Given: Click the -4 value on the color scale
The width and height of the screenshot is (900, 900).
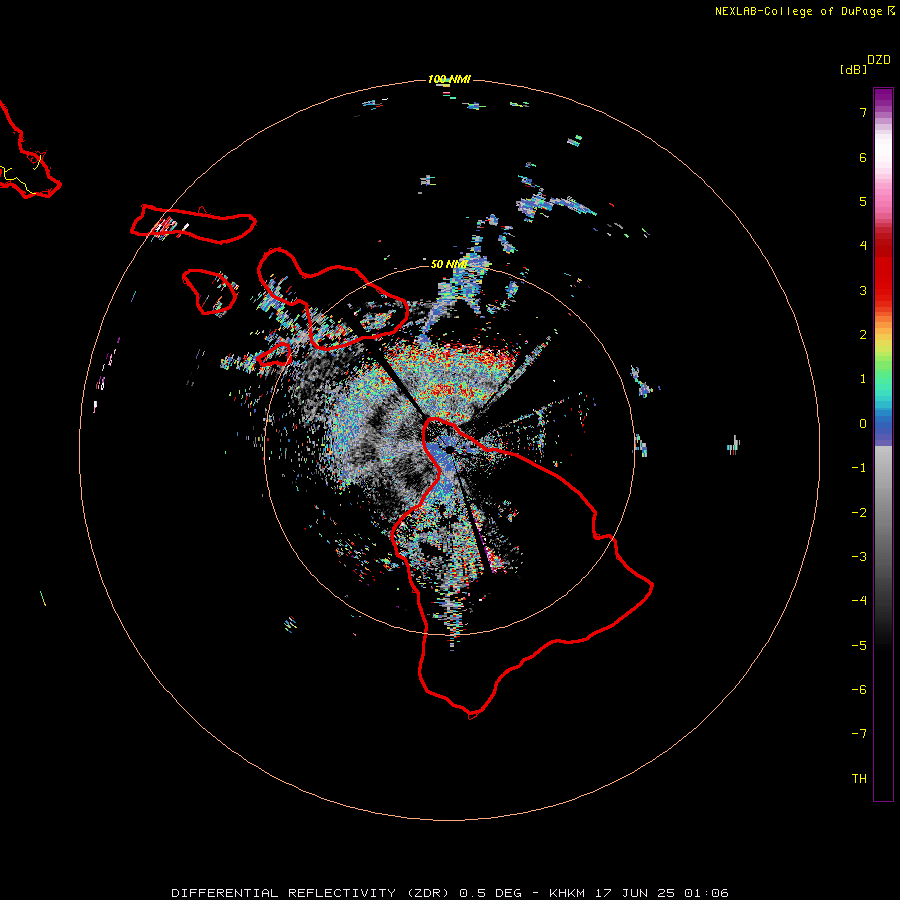Looking at the screenshot, I should 859,600.
